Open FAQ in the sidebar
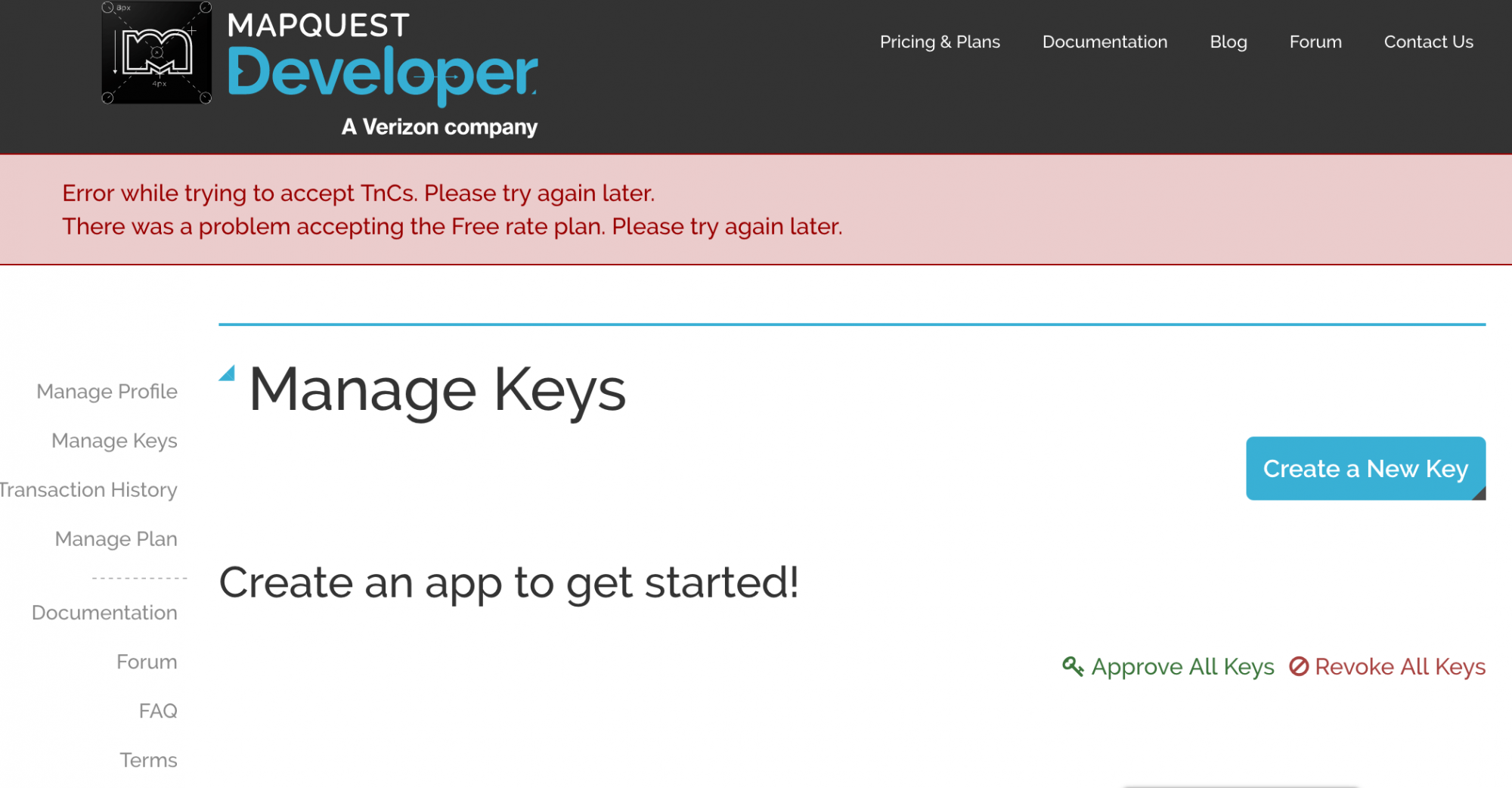The image size is (1512, 788). [158, 711]
